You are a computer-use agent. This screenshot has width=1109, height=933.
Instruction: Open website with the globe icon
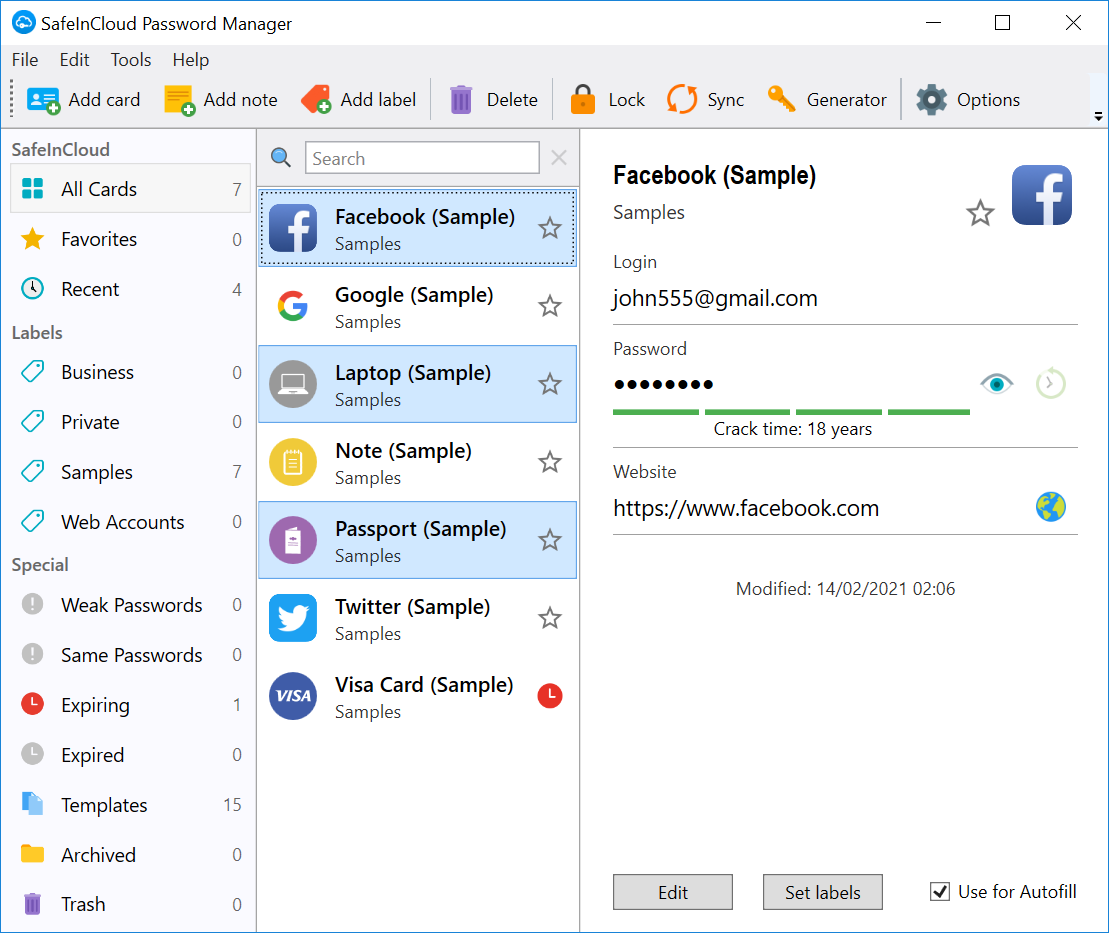[x=1050, y=507]
